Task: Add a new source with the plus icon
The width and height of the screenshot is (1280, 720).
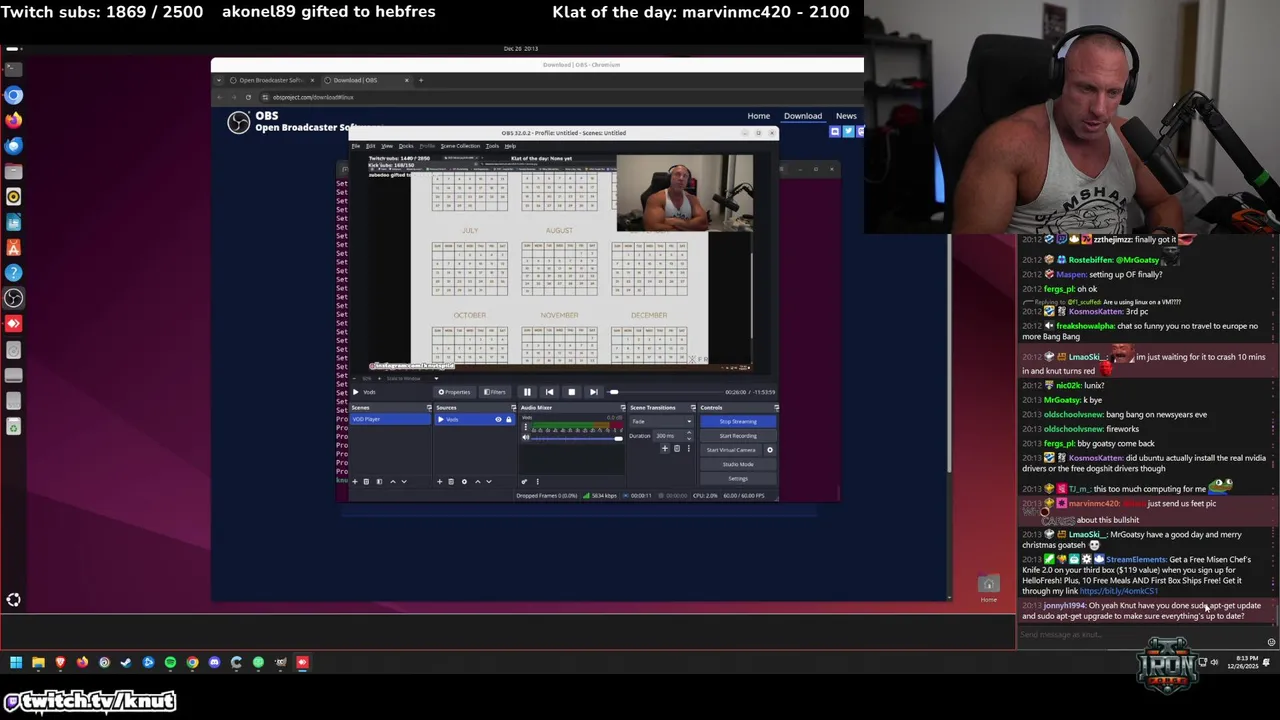Action: 440,482
